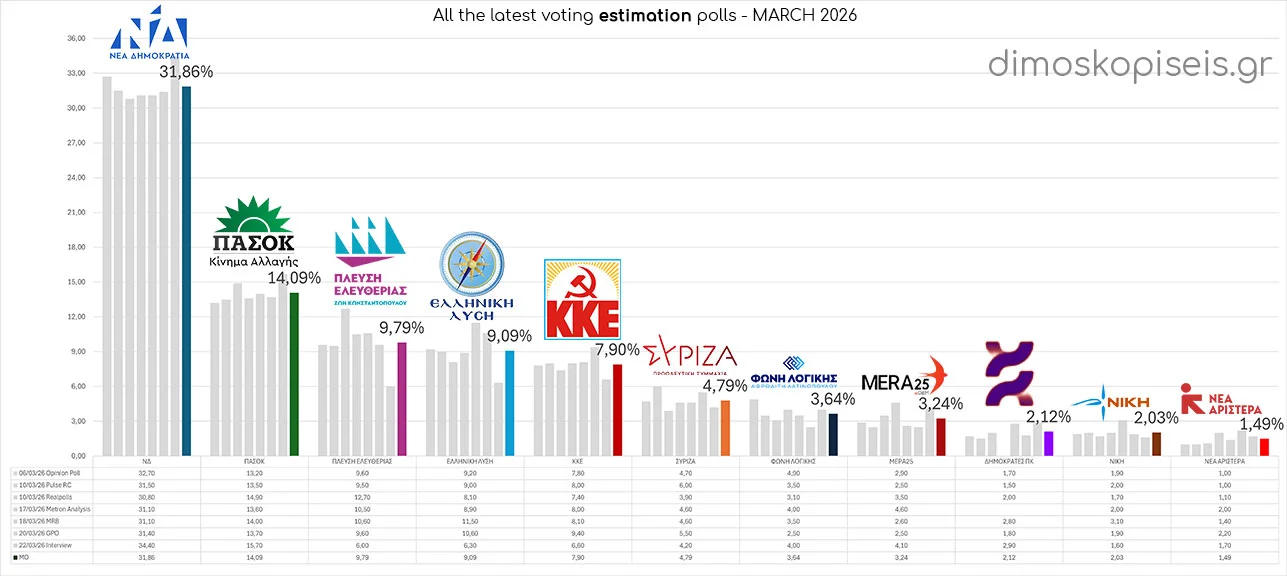Select the KKE hammer and sickle logo
Image resolution: width=1287 pixels, height=576 pixels.
[582, 298]
